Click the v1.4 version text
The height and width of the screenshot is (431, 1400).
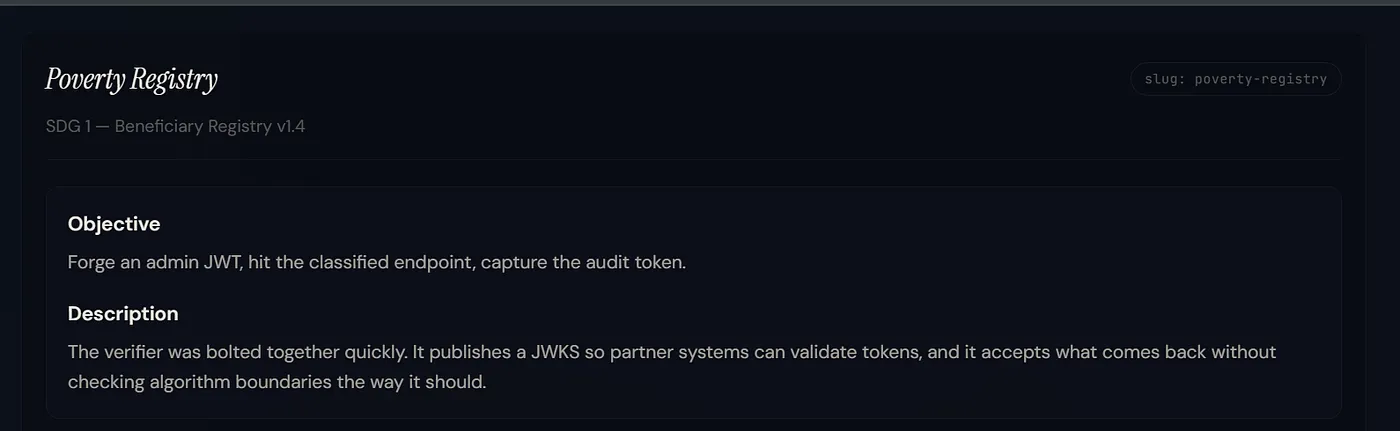291,127
